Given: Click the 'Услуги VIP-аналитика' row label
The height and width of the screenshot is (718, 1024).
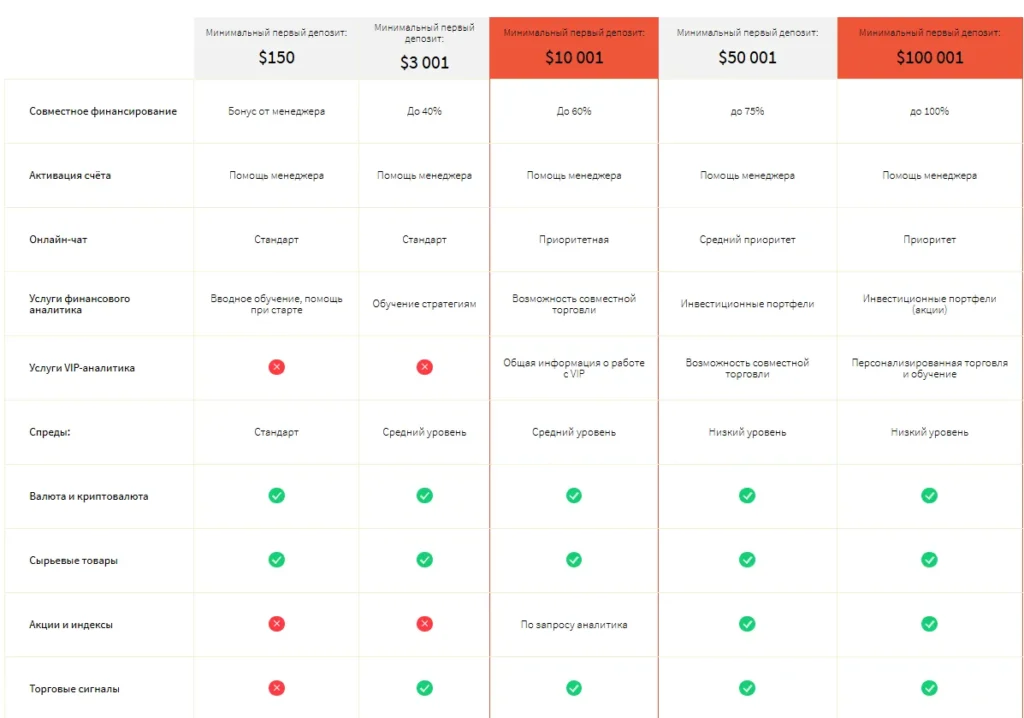Looking at the screenshot, I should (x=82, y=368).
